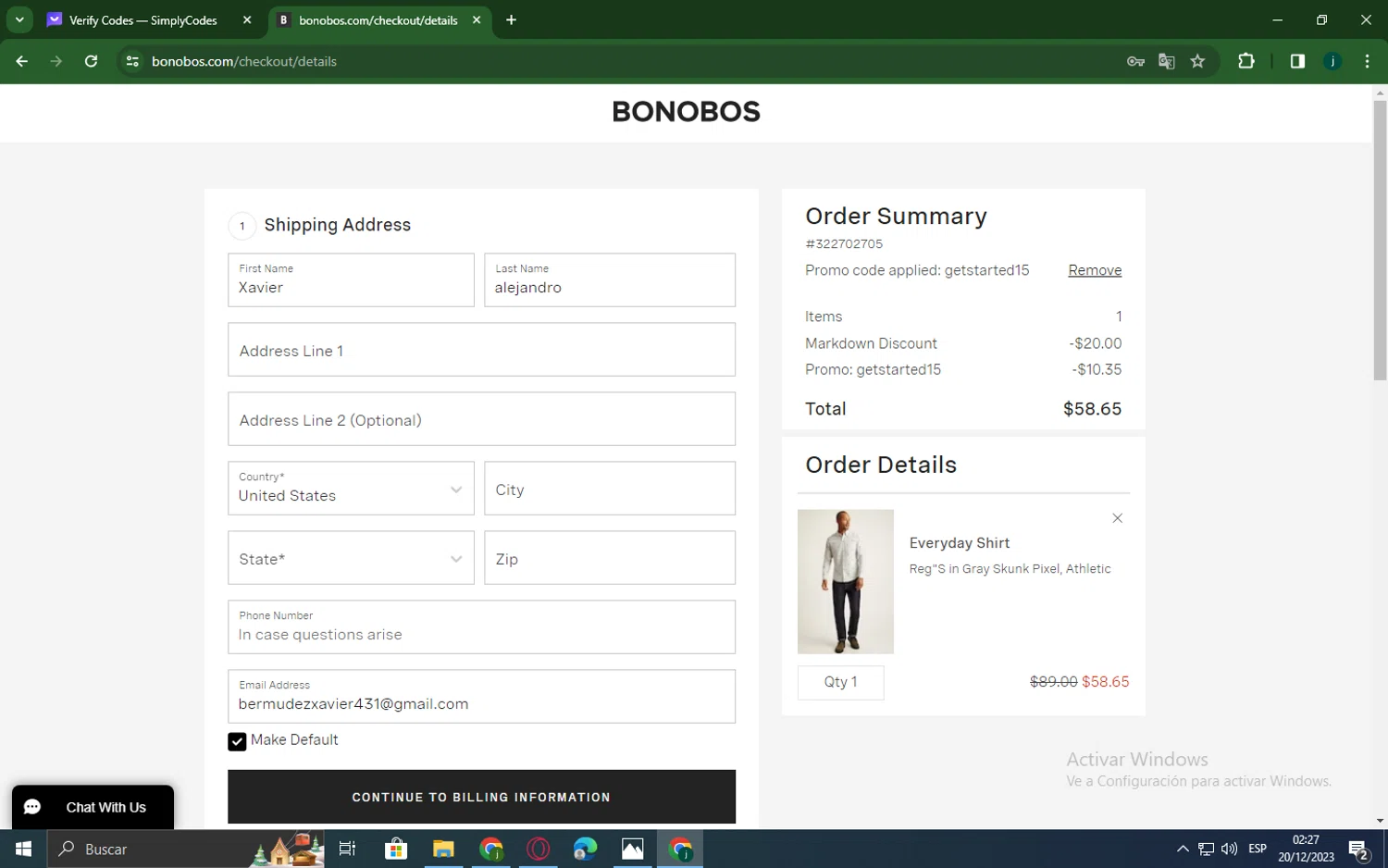Image resolution: width=1388 pixels, height=868 pixels.
Task: Bookmark this page with star icon
Action: click(1197, 61)
